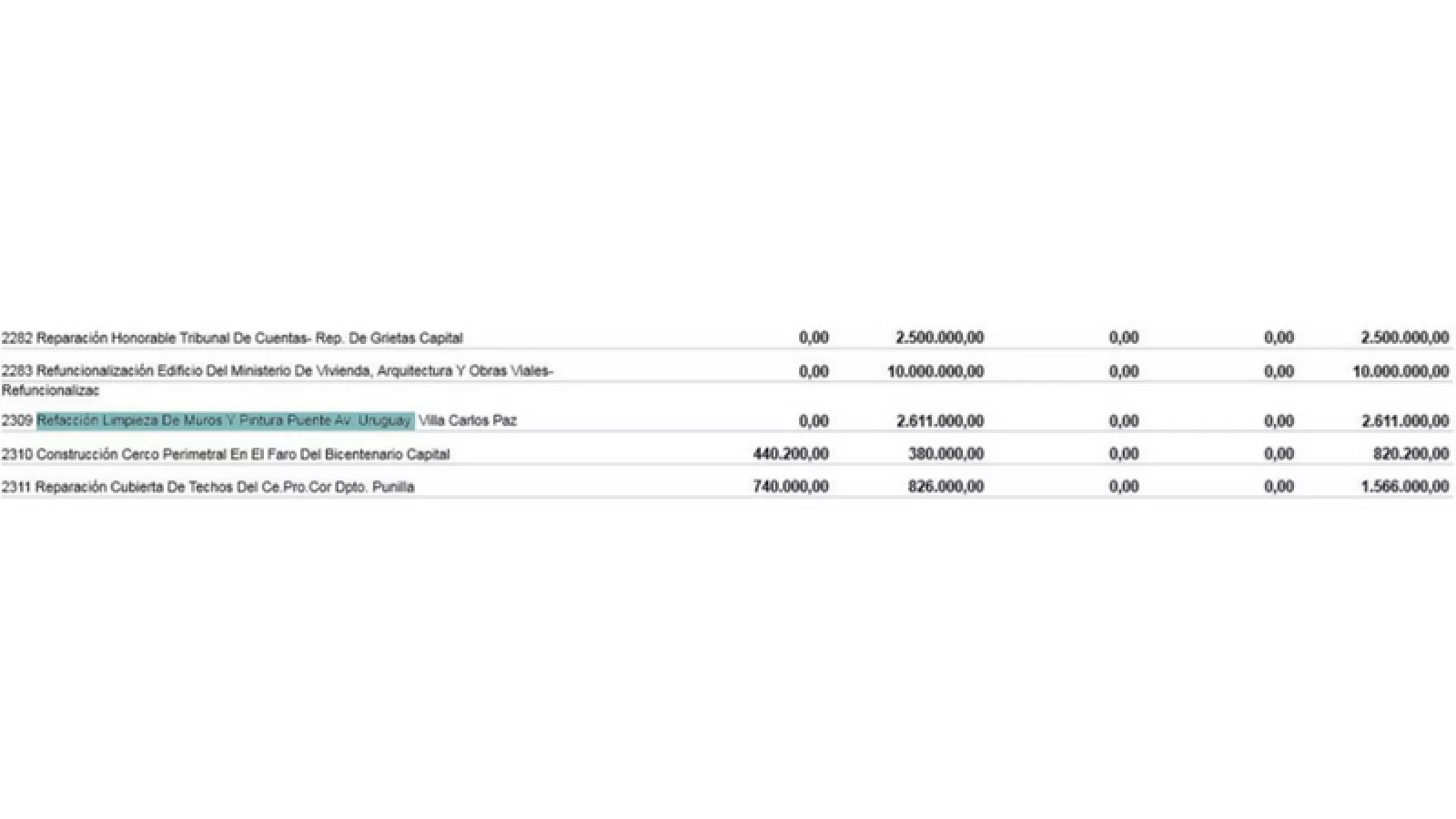This screenshot has height=819, width=1456.
Task: Select the Construcción Cerco Perimetral description
Action: pos(243,454)
